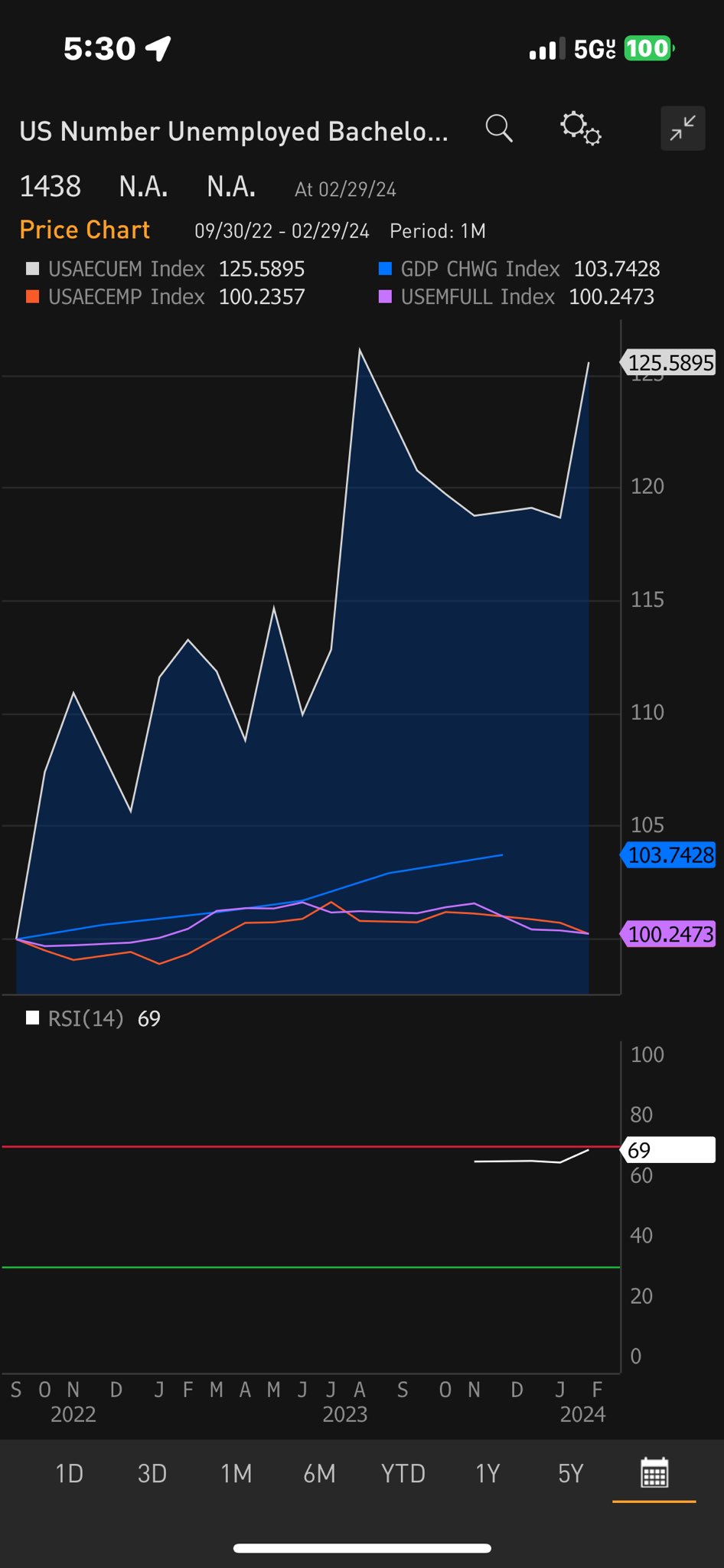This screenshot has width=724, height=1568.
Task: Select the 1D range tab
Action: click(x=69, y=1473)
